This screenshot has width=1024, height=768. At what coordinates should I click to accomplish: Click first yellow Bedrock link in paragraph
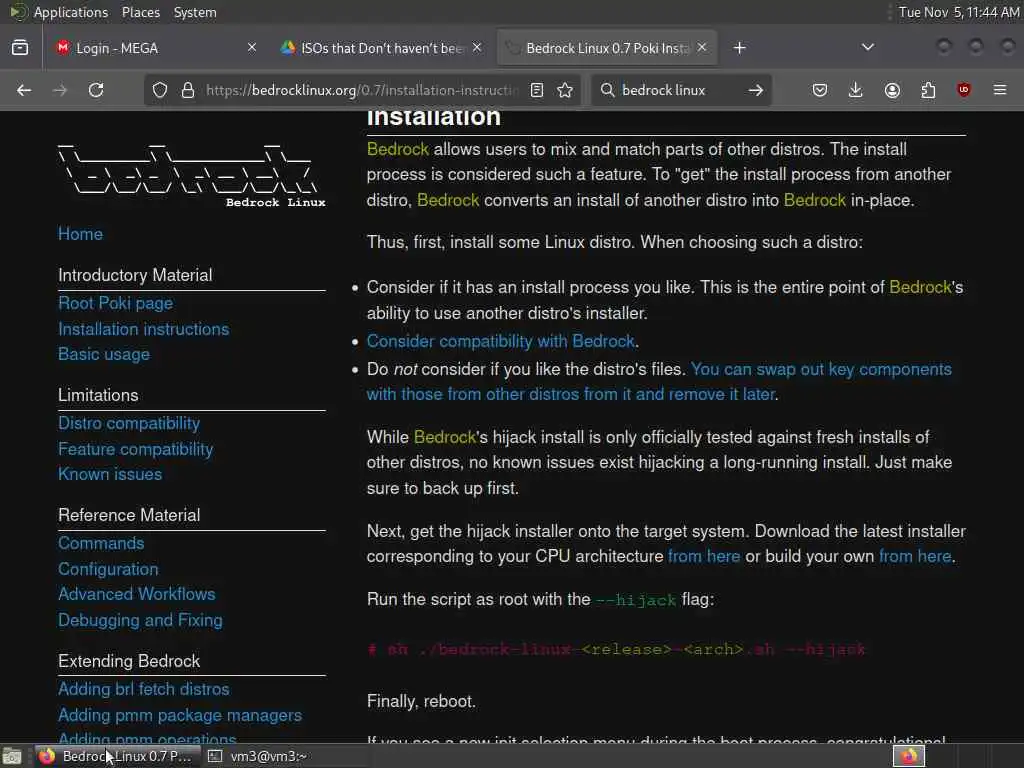point(398,149)
